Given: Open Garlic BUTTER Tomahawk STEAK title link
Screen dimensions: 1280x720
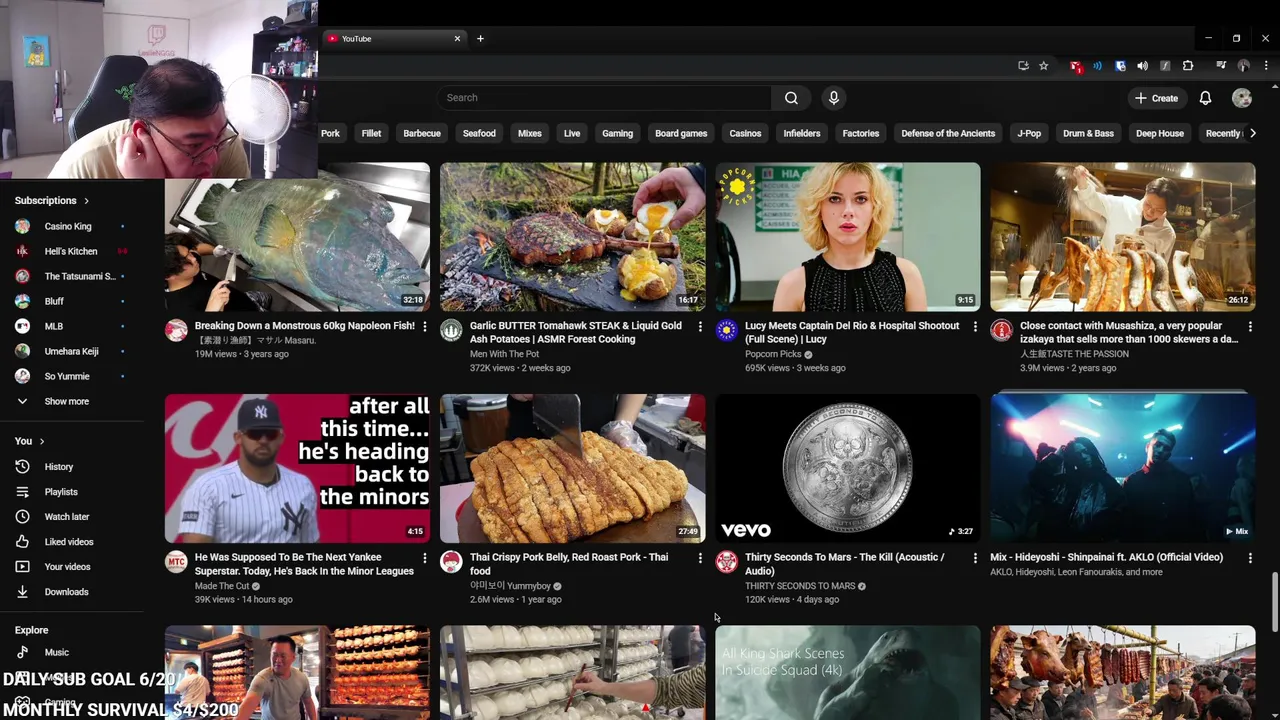Looking at the screenshot, I should point(576,332).
